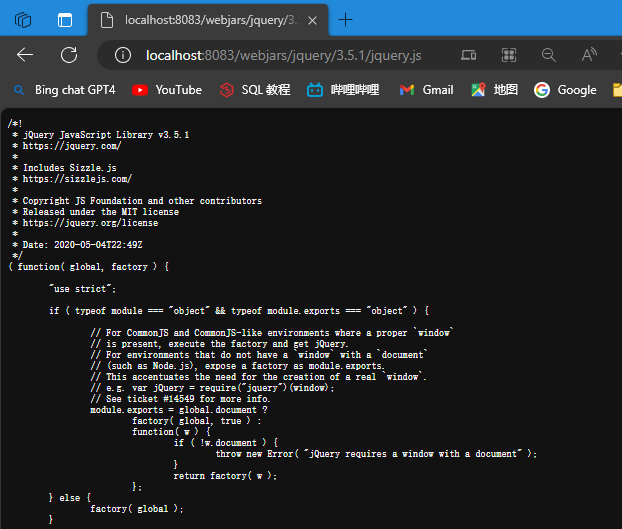The image size is (622, 529).
Task: Click the '"use strict";' line
Action: (x=83, y=289)
